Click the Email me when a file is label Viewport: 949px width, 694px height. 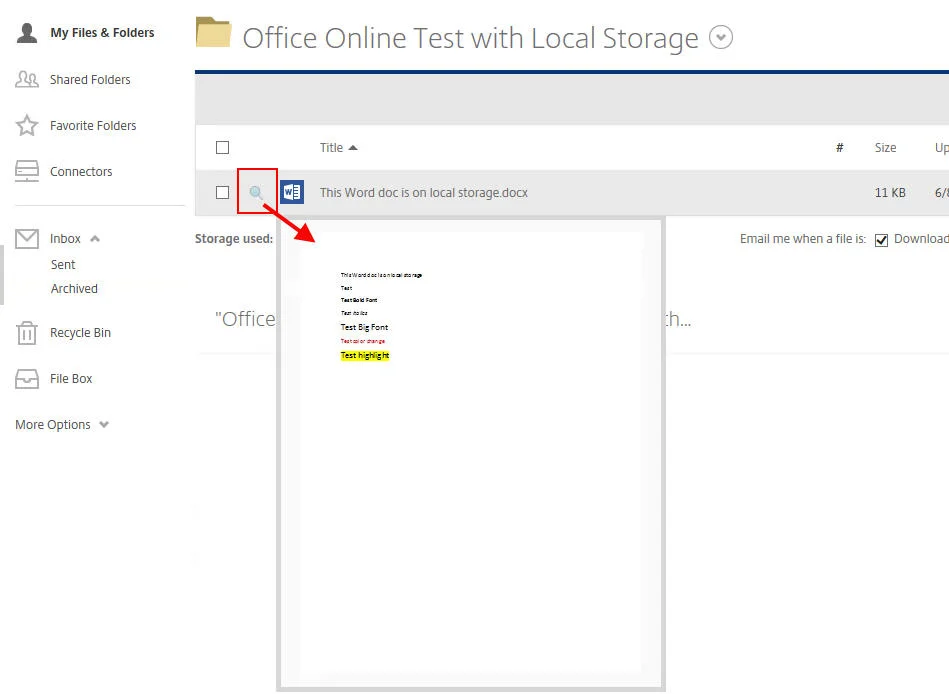(x=803, y=238)
